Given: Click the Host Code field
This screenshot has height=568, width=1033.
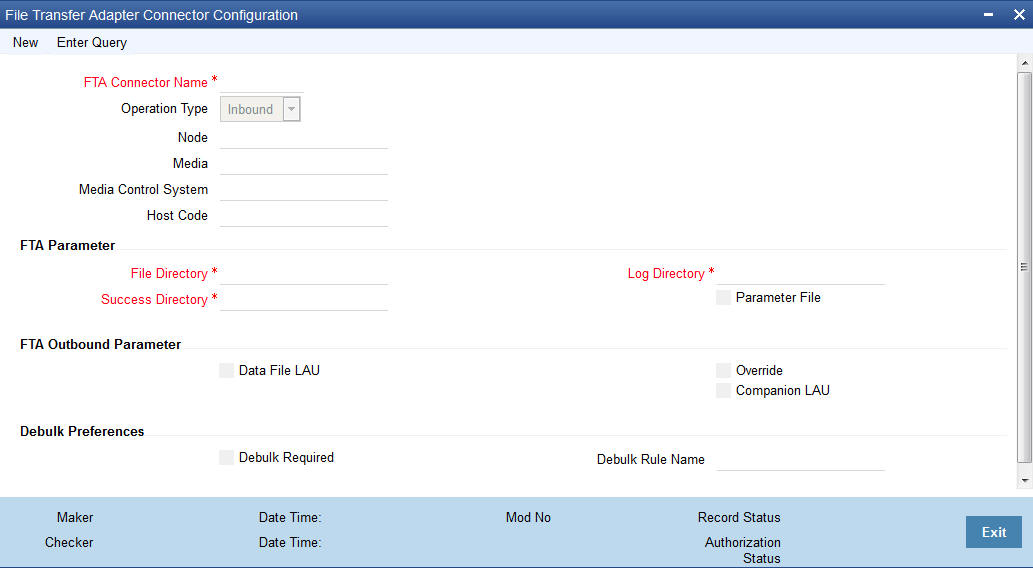Looking at the screenshot, I should [x=304, y=216].
